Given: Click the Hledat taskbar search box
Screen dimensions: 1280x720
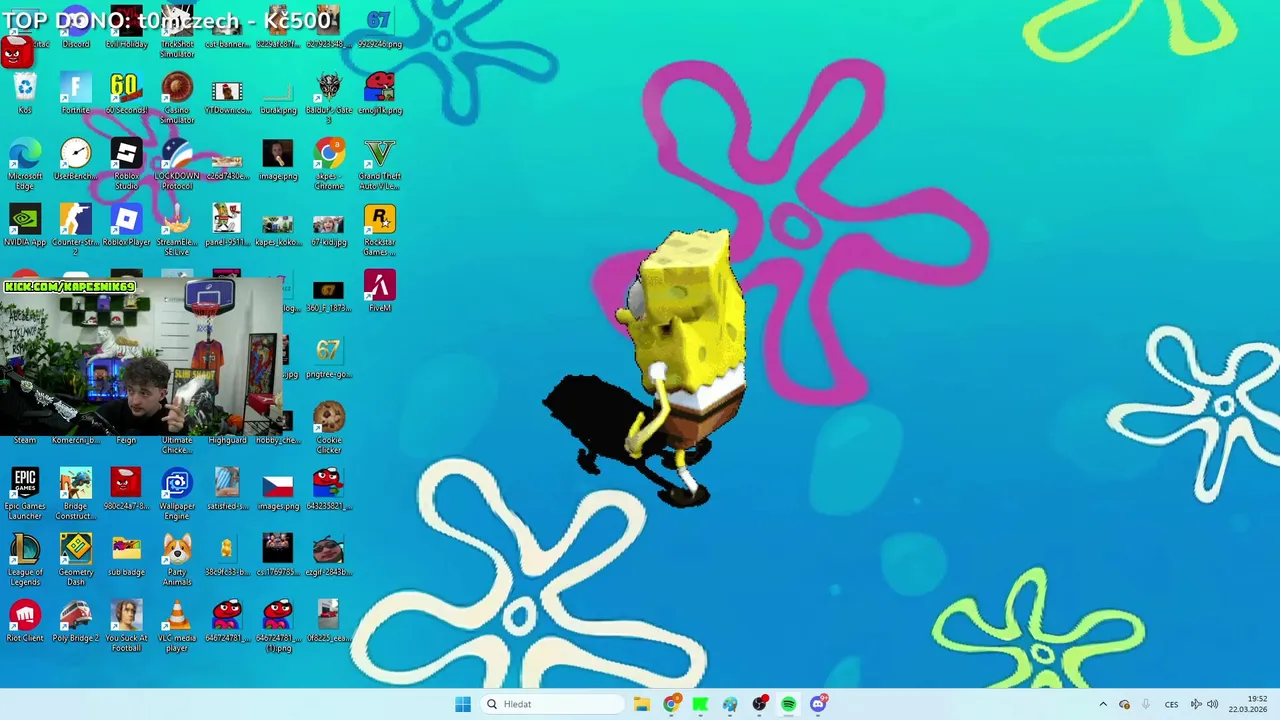Looking at the screenshot, I should coord(552,704).
